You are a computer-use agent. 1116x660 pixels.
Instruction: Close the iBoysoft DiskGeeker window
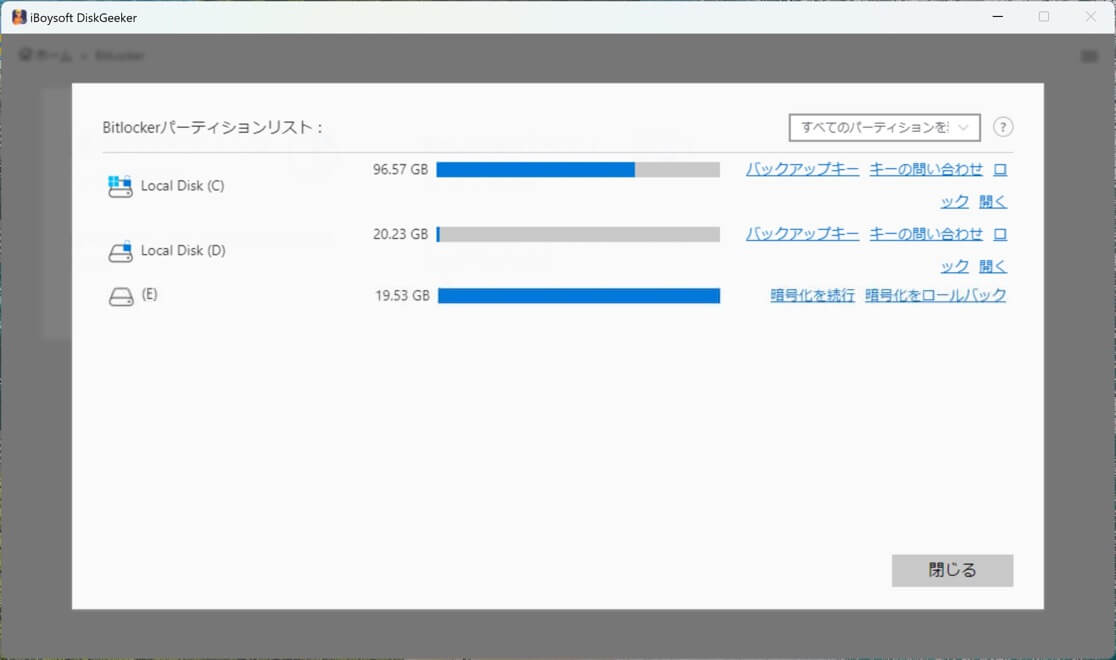1090,16
